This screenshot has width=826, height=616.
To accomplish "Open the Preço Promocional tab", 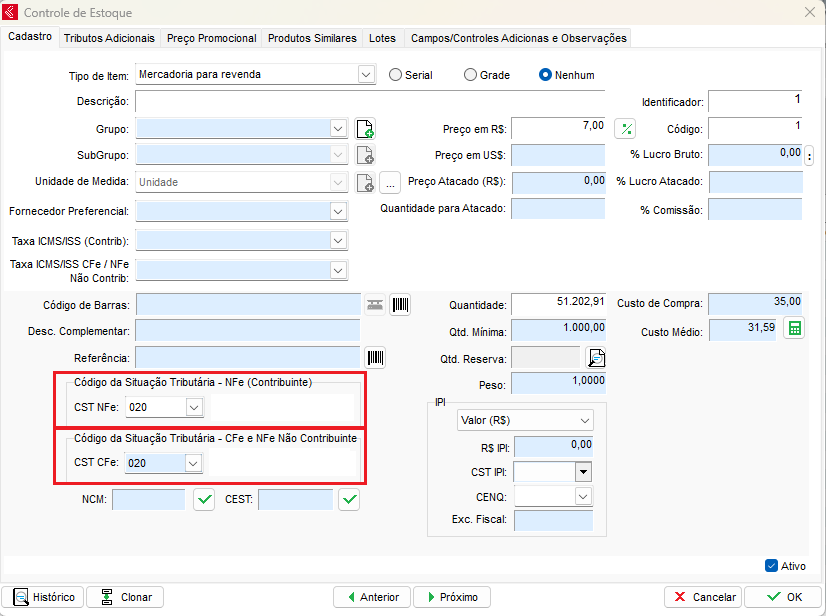I will pos(211,38).
